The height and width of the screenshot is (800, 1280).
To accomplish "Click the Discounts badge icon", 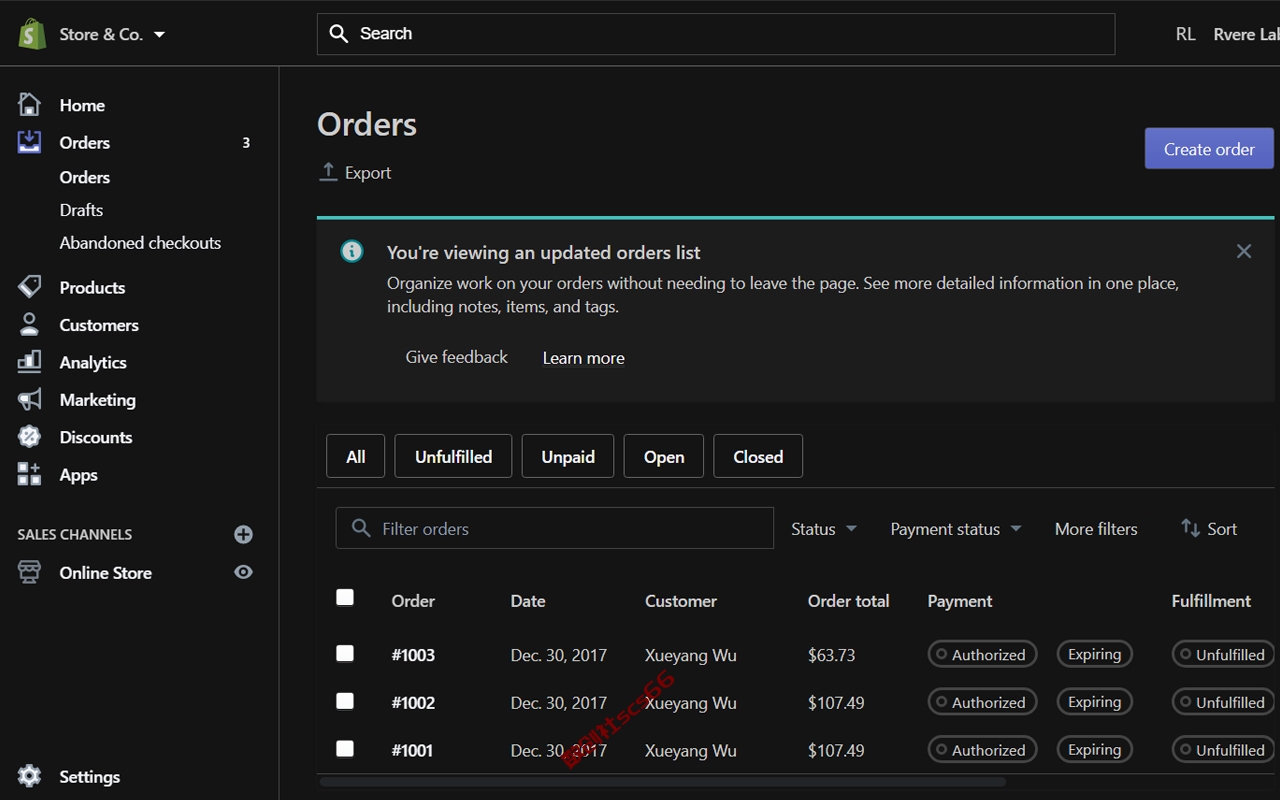I will click(30, 437).
